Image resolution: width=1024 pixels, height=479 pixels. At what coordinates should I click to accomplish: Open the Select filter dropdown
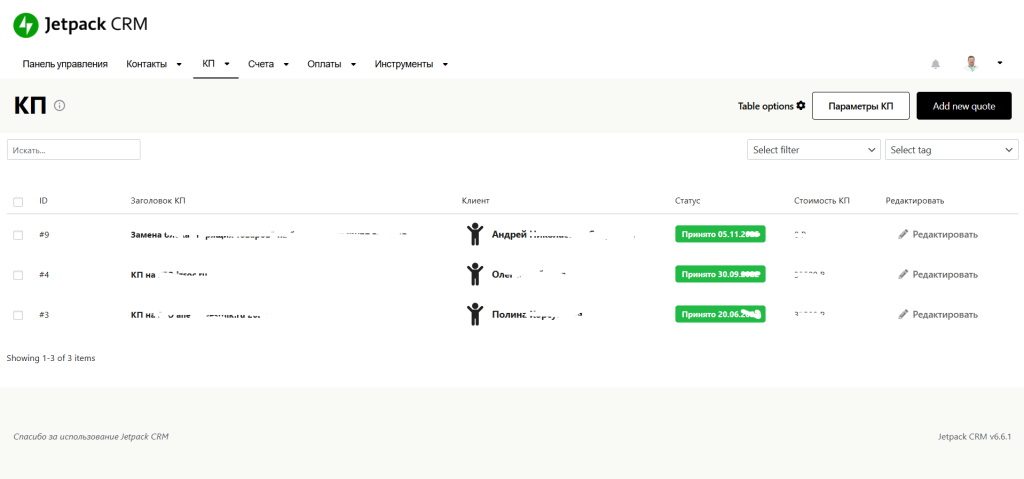pyautogui.click(x=814, y=150)
